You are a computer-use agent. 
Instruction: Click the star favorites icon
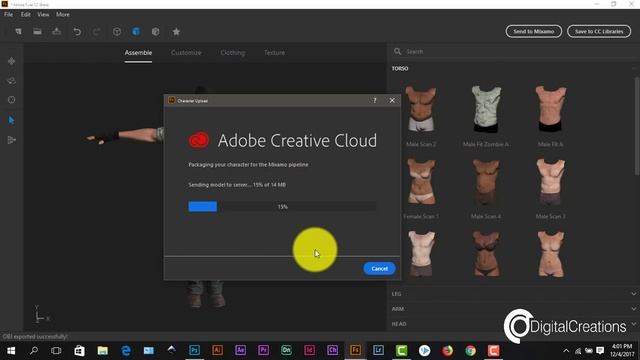pyautogui.click(x=176, y=31)
